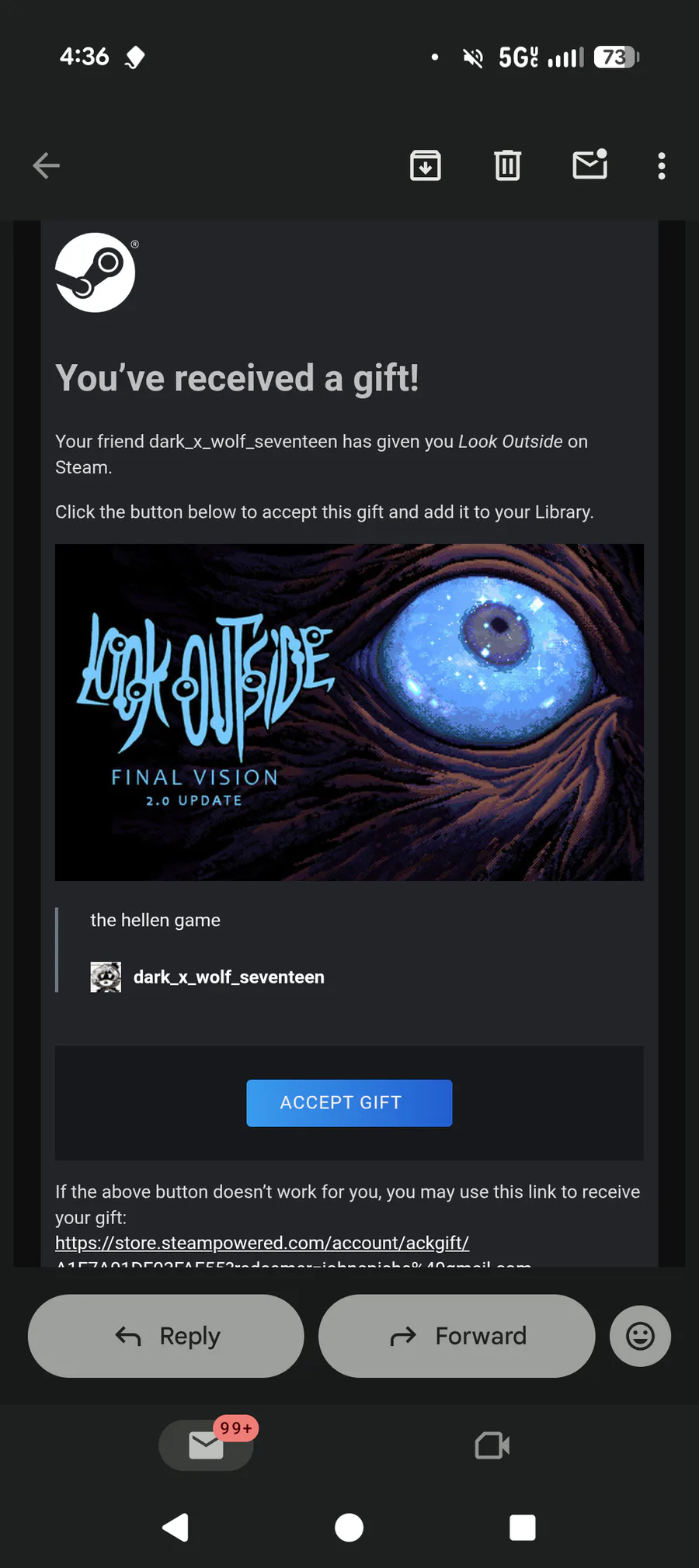Image resolution: width=699 pixels, height=1568 pixels.
Task: Reply to this email
Action: click(166, 1336)
